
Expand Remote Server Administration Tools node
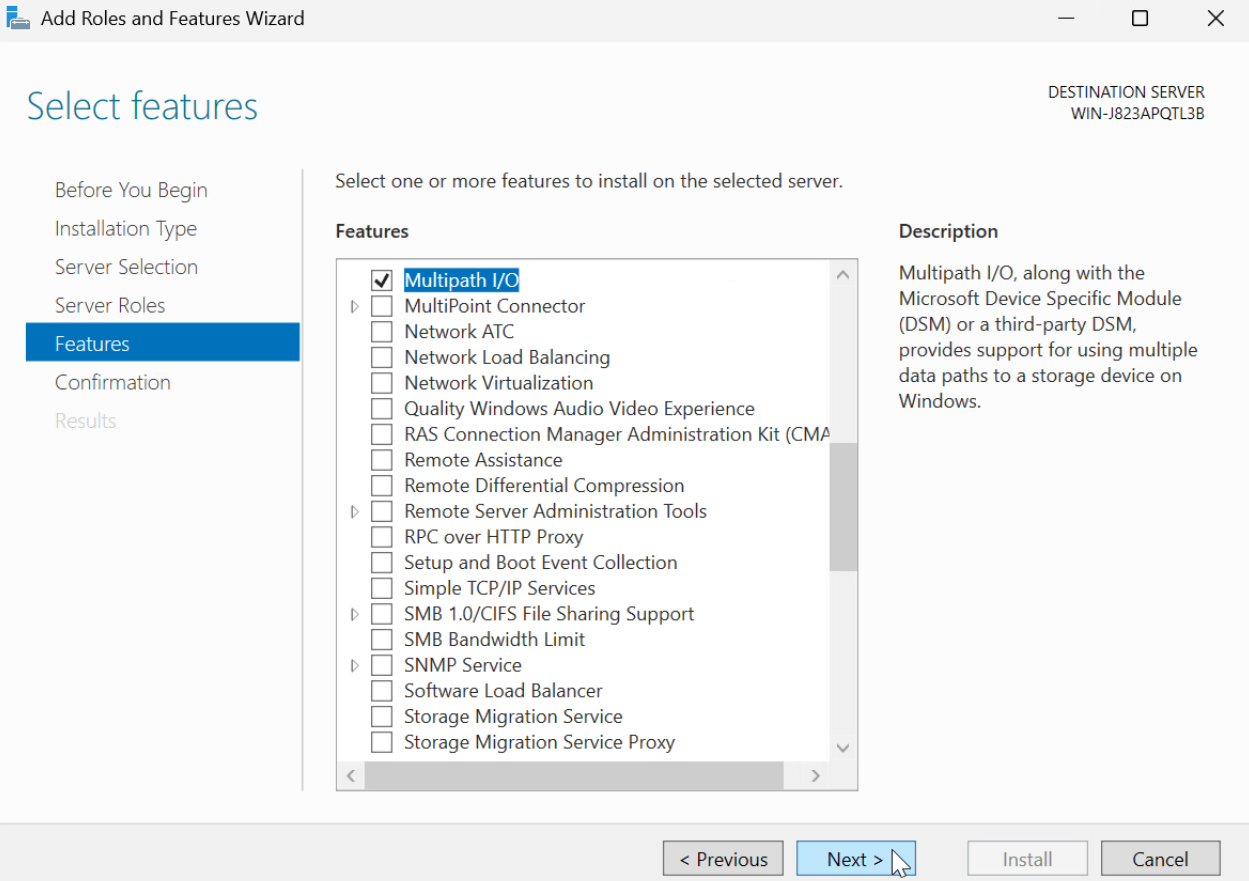355,512
